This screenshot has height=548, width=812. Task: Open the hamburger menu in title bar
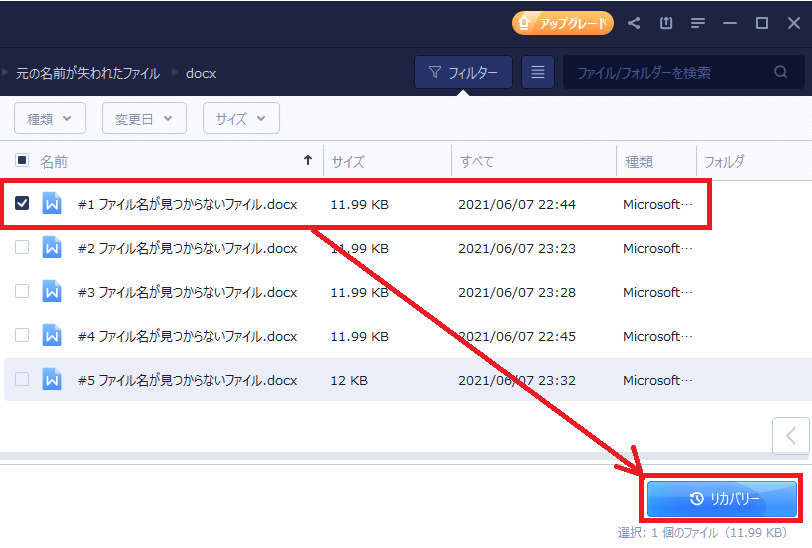[698, 23]
